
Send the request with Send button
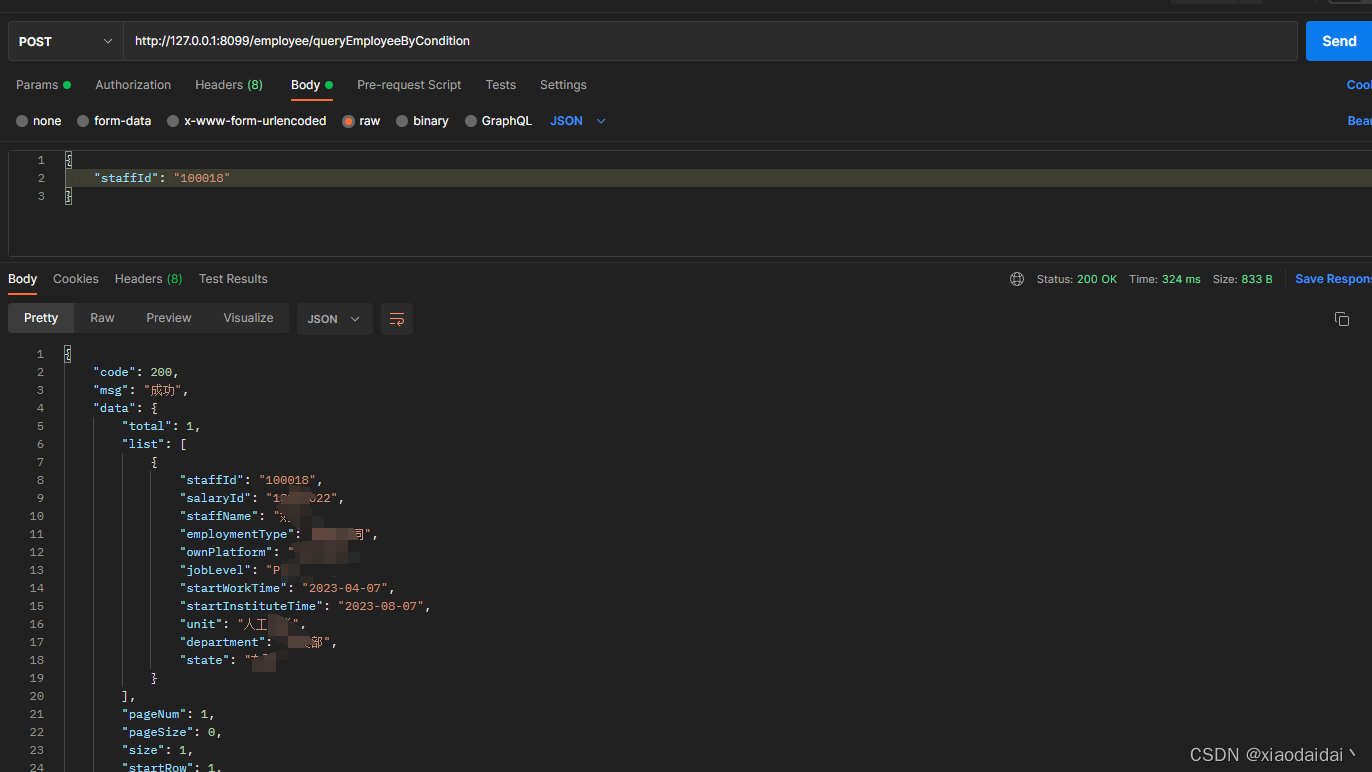point(1339,41)
